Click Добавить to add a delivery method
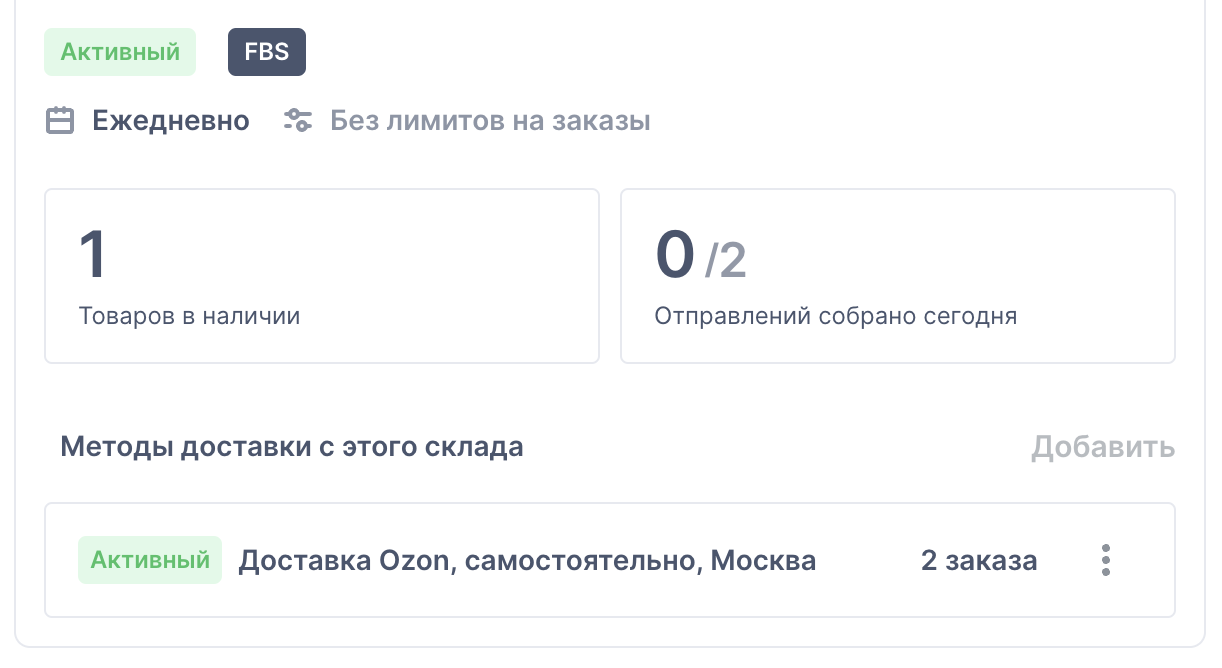 1103,447
